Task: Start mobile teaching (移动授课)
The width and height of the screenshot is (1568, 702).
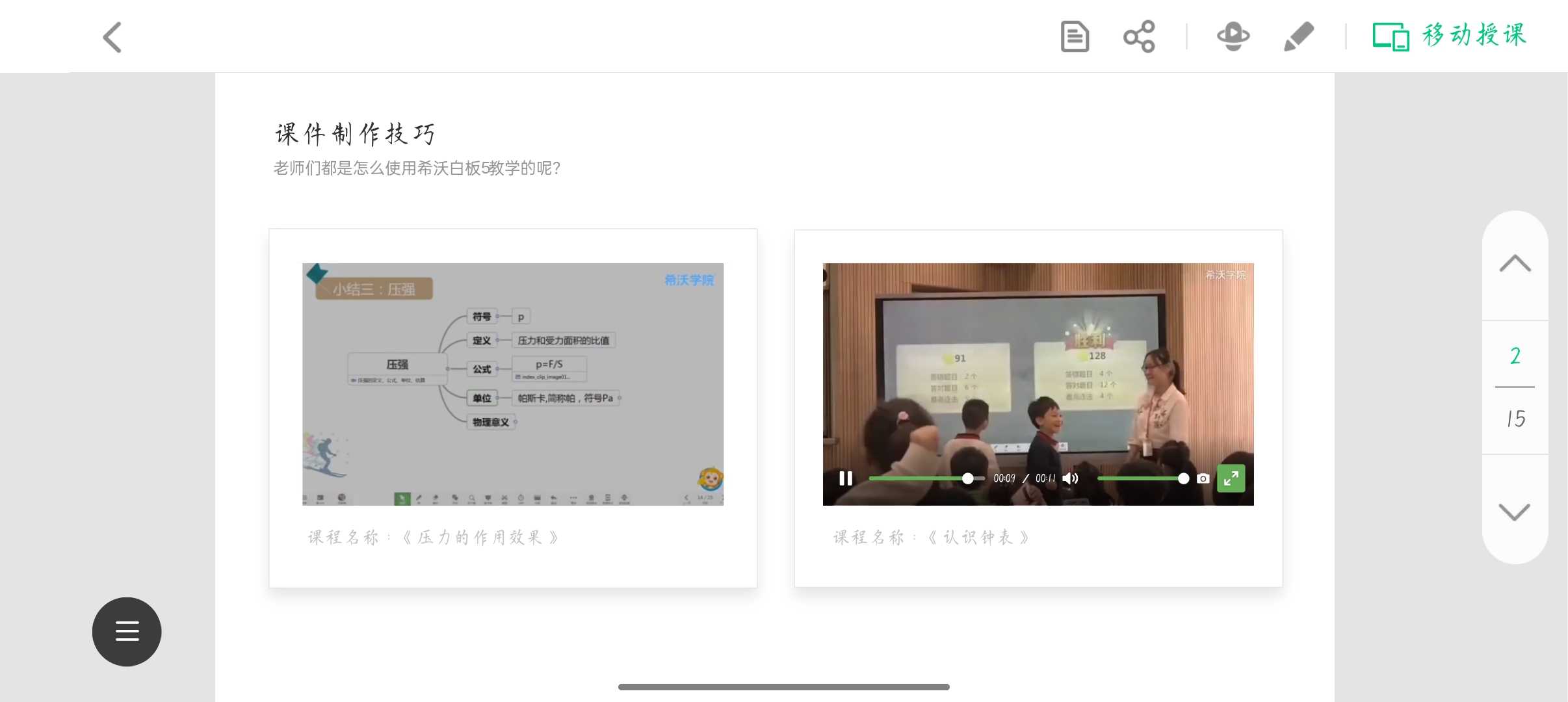Action: 1450,36
